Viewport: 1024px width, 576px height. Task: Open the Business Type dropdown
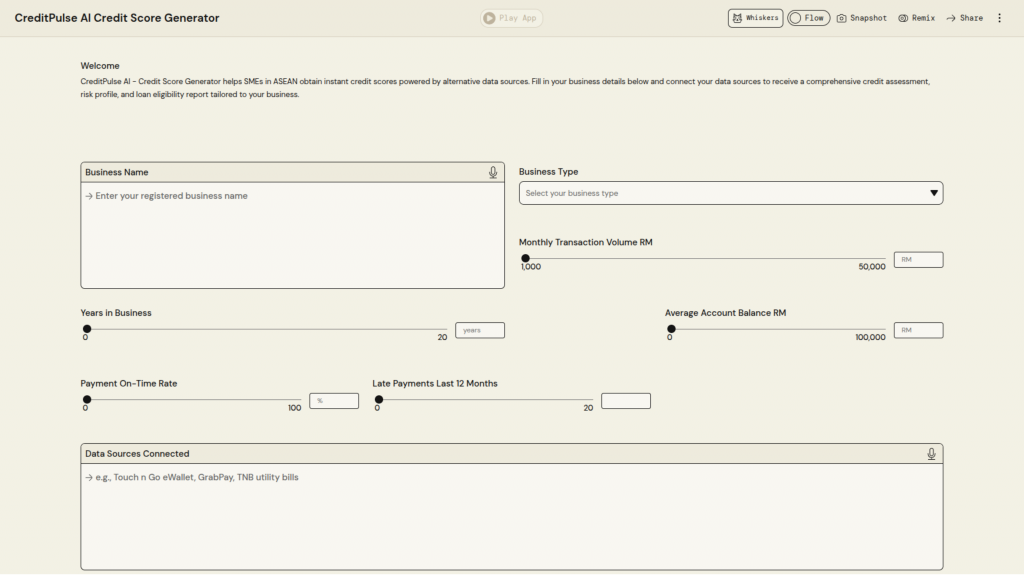[730, 193]
